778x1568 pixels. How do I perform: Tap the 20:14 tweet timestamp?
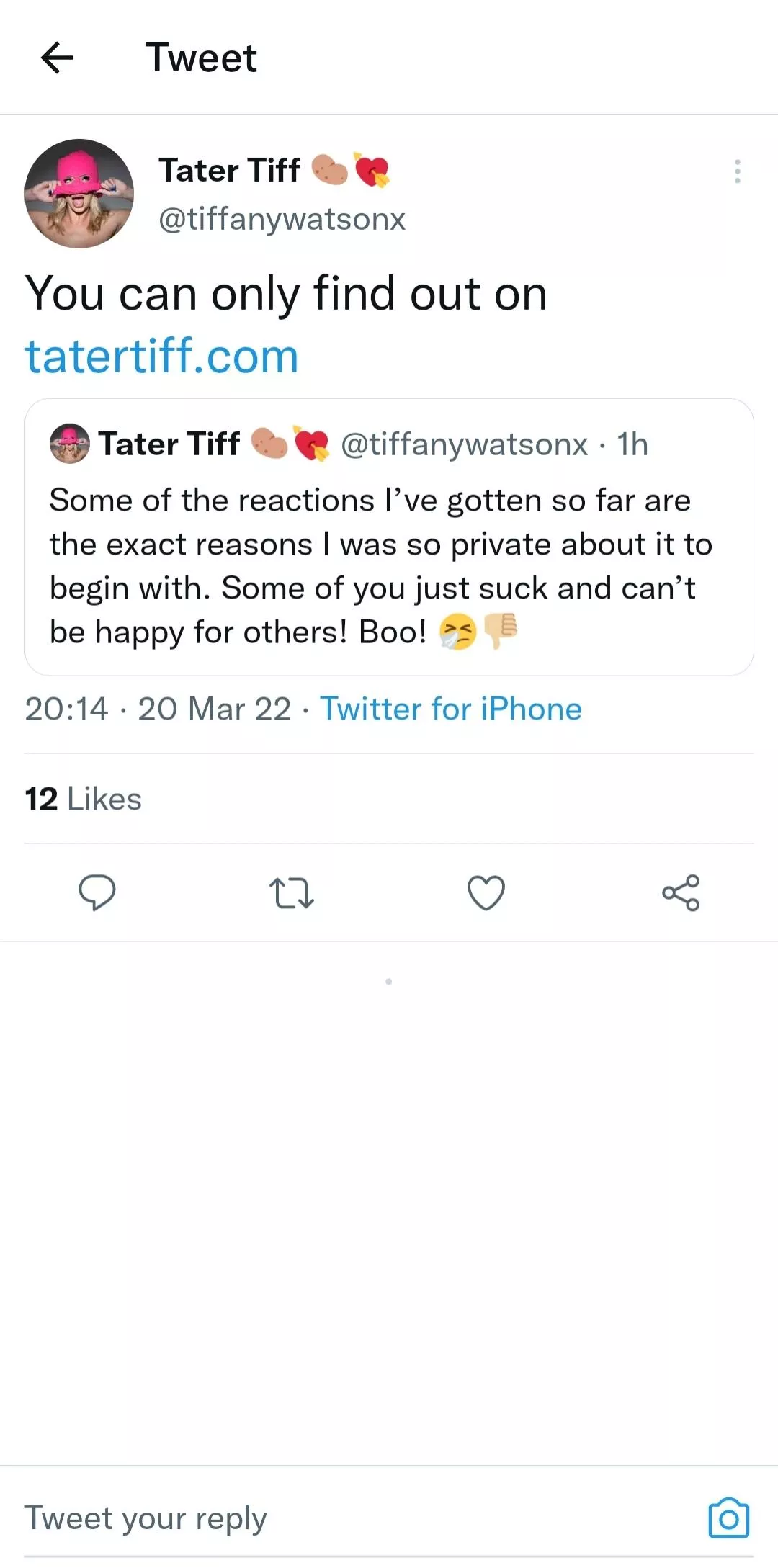click(66, 709)
